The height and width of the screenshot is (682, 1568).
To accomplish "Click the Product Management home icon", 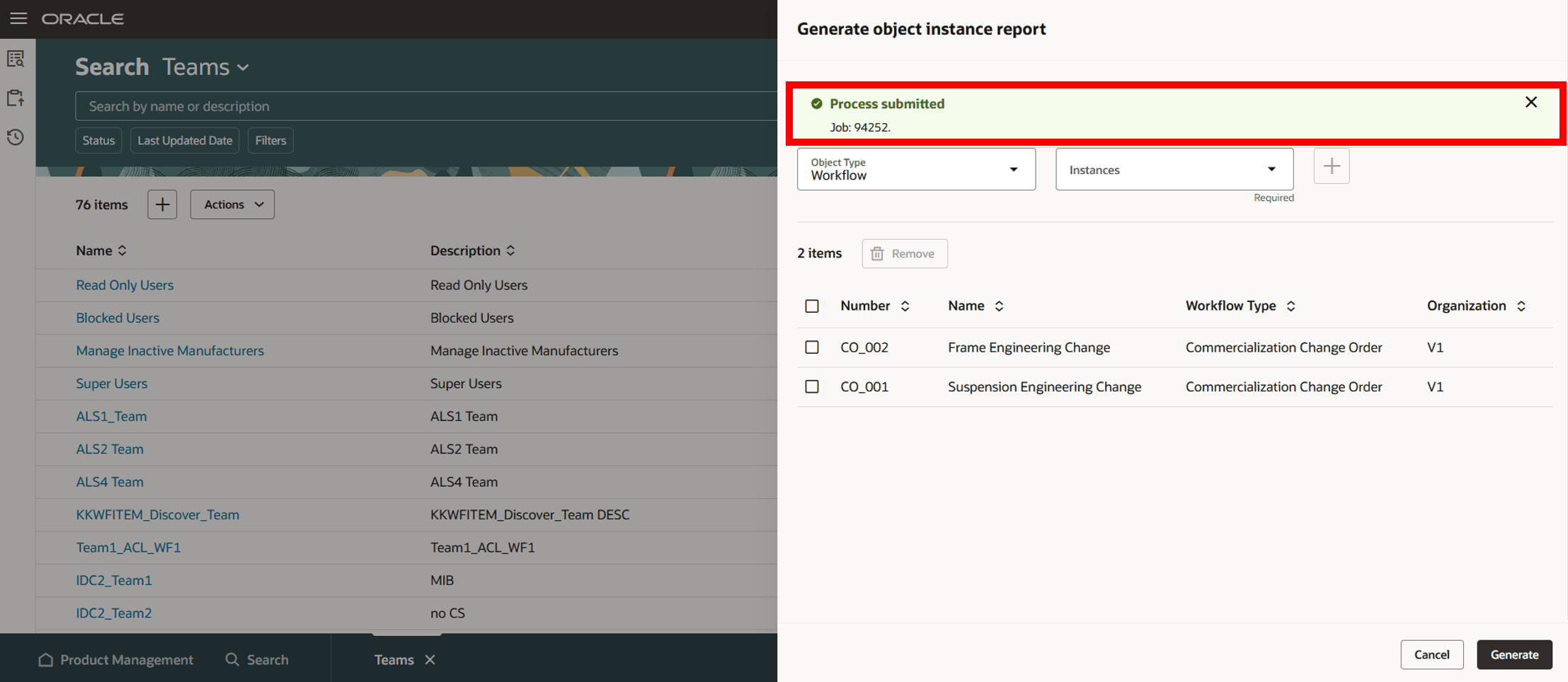I will (x=46, y=659).
